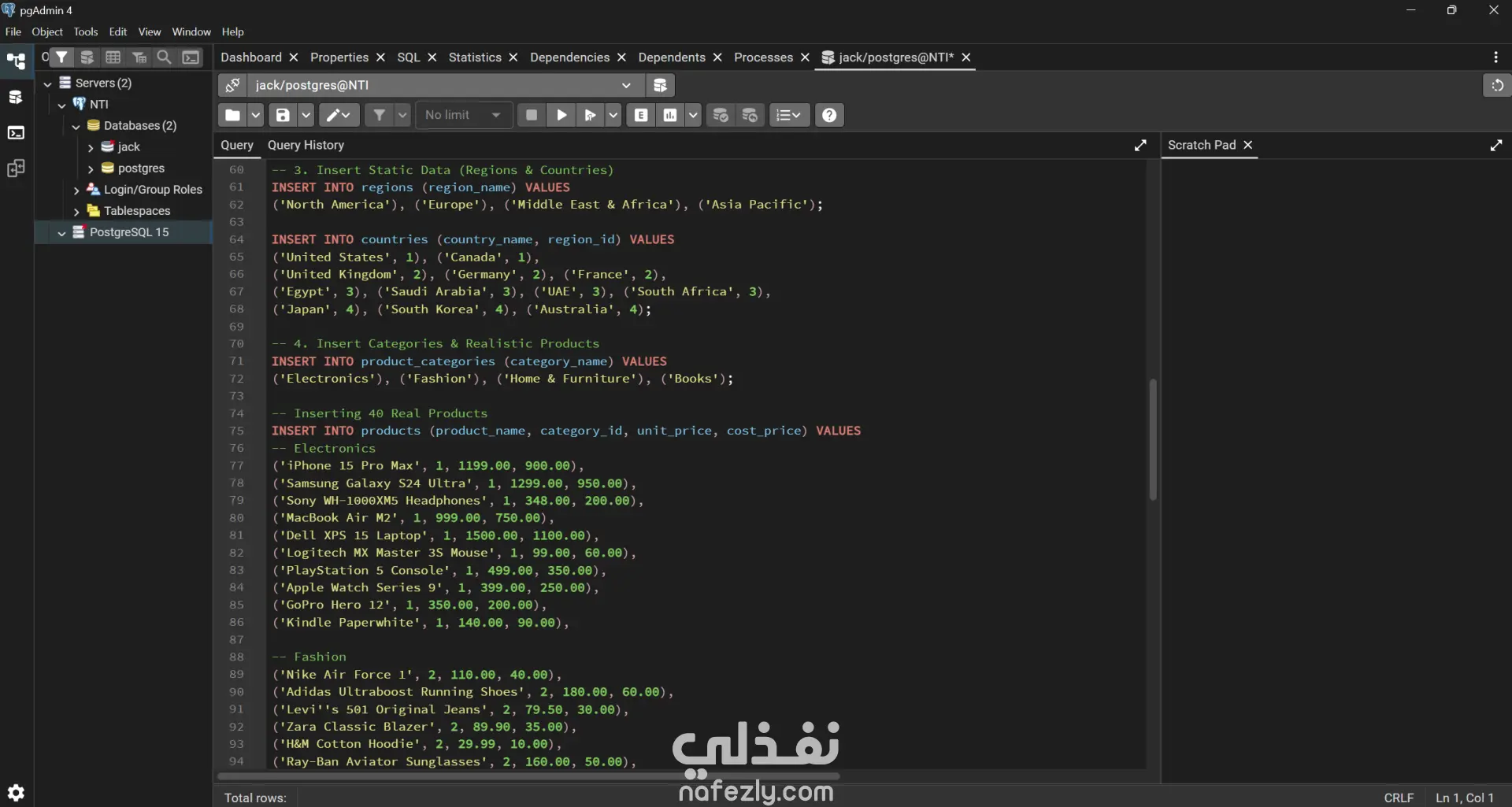Collapse the Databases (2) node

point(76,126)
